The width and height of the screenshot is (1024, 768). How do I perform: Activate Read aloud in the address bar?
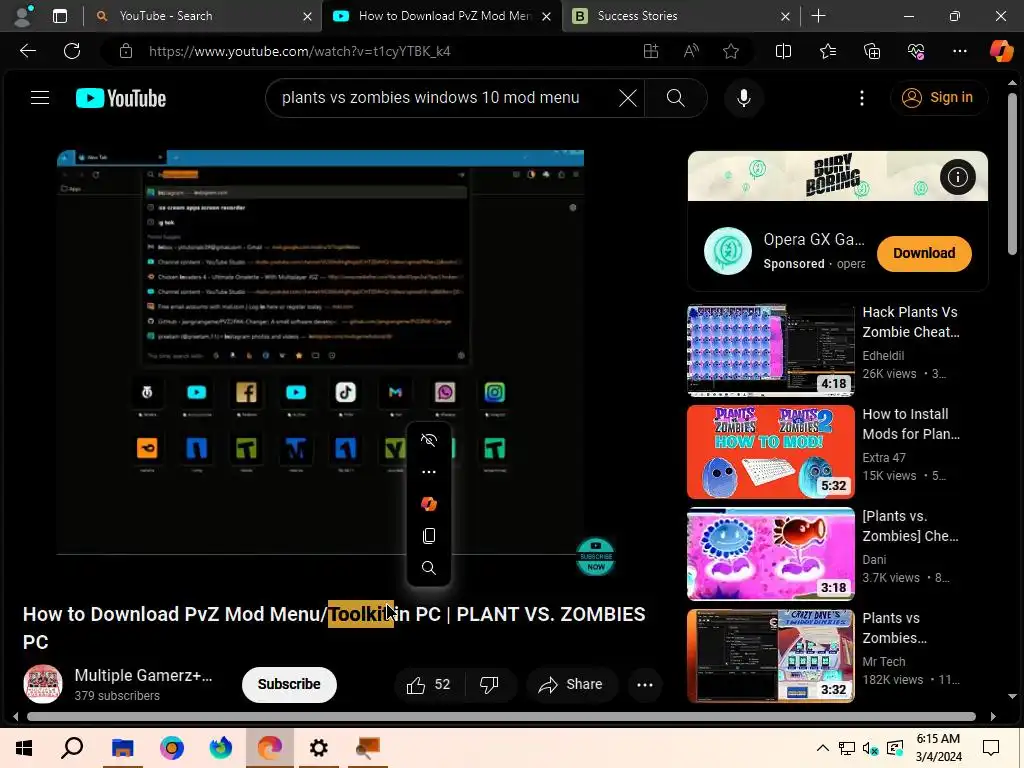point(691,51)
